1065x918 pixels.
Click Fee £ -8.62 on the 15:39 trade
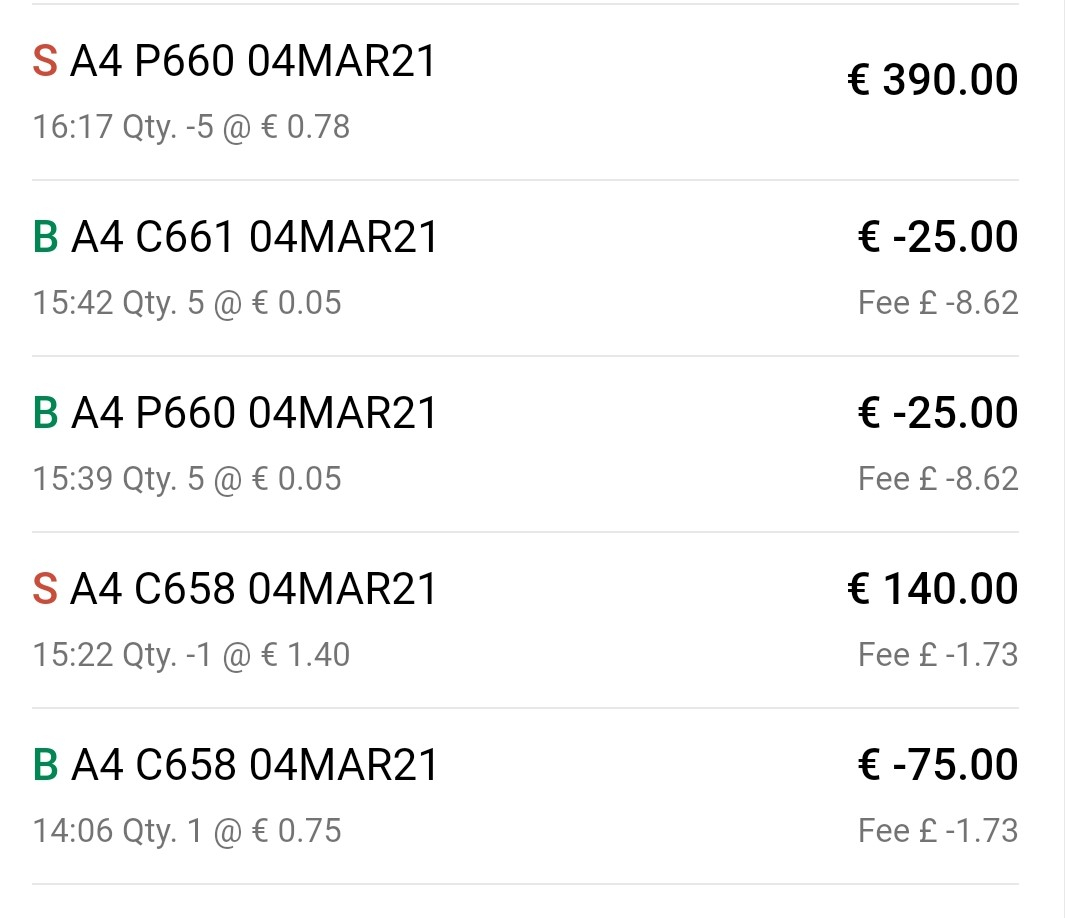coord(938,479)
